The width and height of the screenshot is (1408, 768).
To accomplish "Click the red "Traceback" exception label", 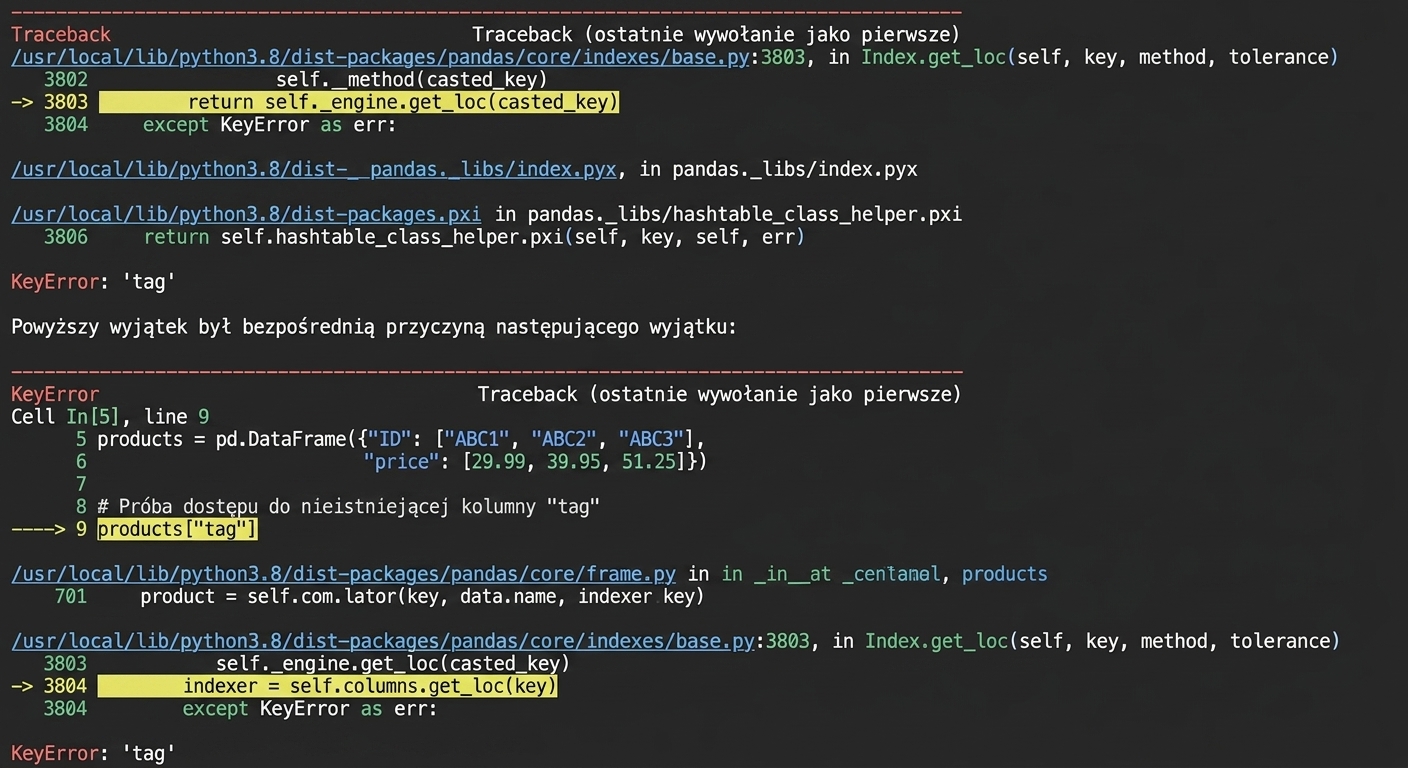I will click(61, 35).
